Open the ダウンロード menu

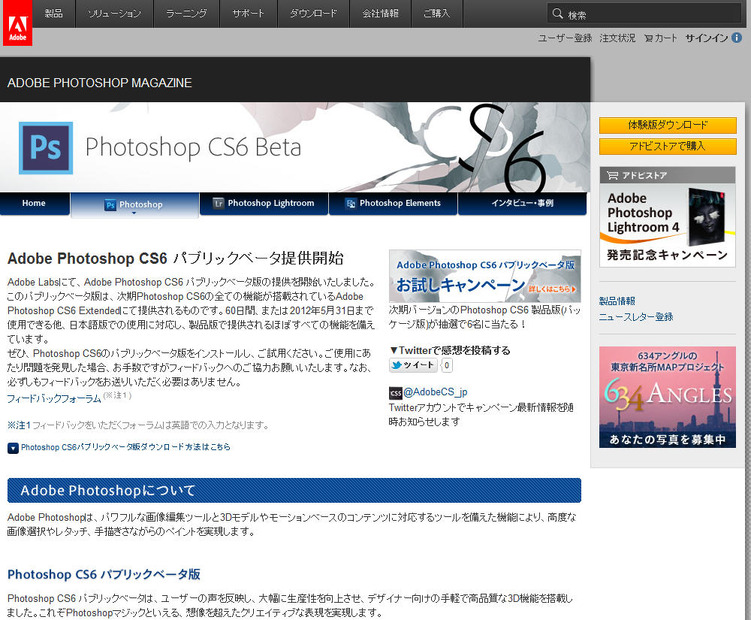click(x=313, y=13)
